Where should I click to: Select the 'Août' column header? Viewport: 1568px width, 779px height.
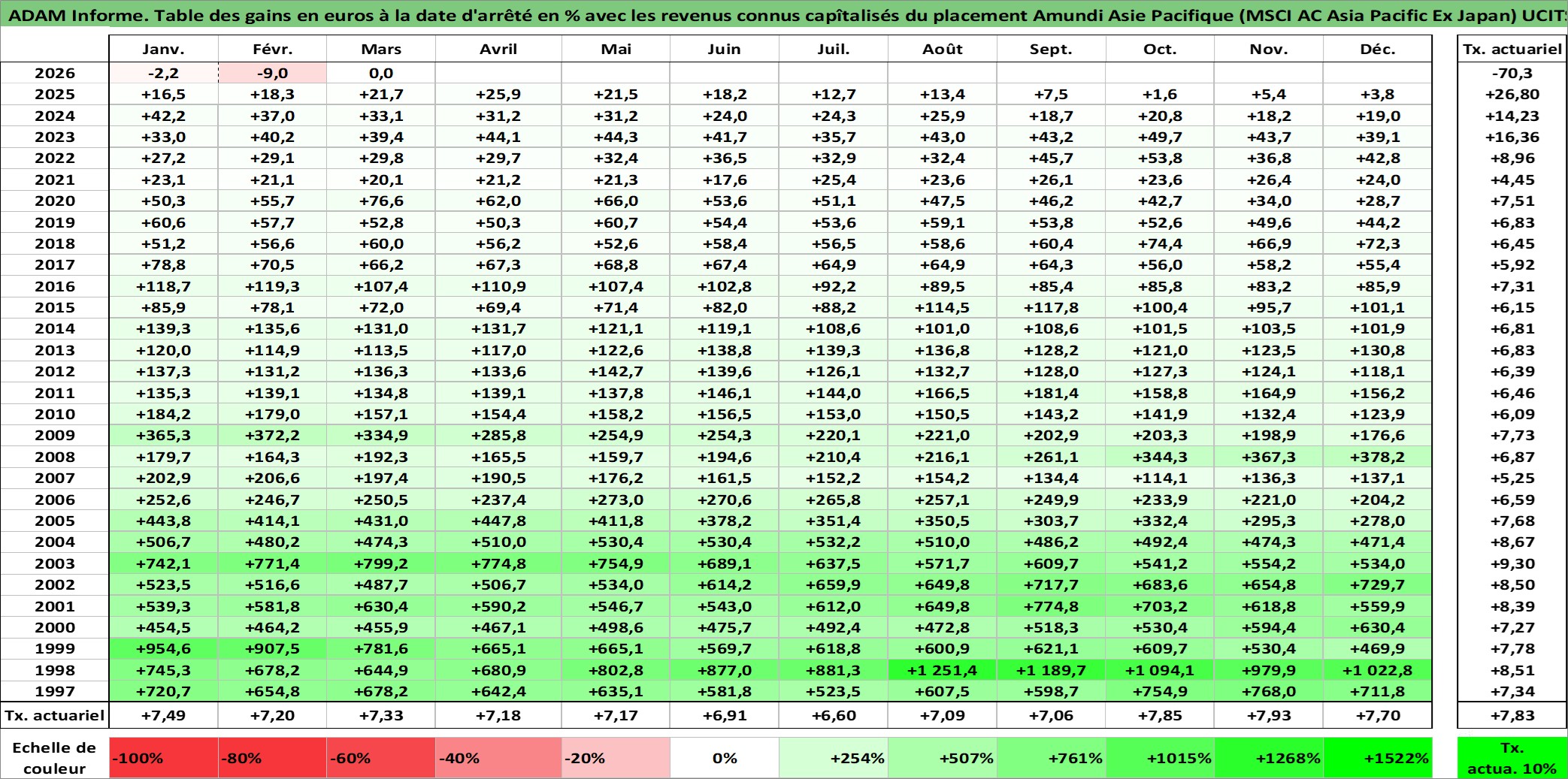coord(943,49)
